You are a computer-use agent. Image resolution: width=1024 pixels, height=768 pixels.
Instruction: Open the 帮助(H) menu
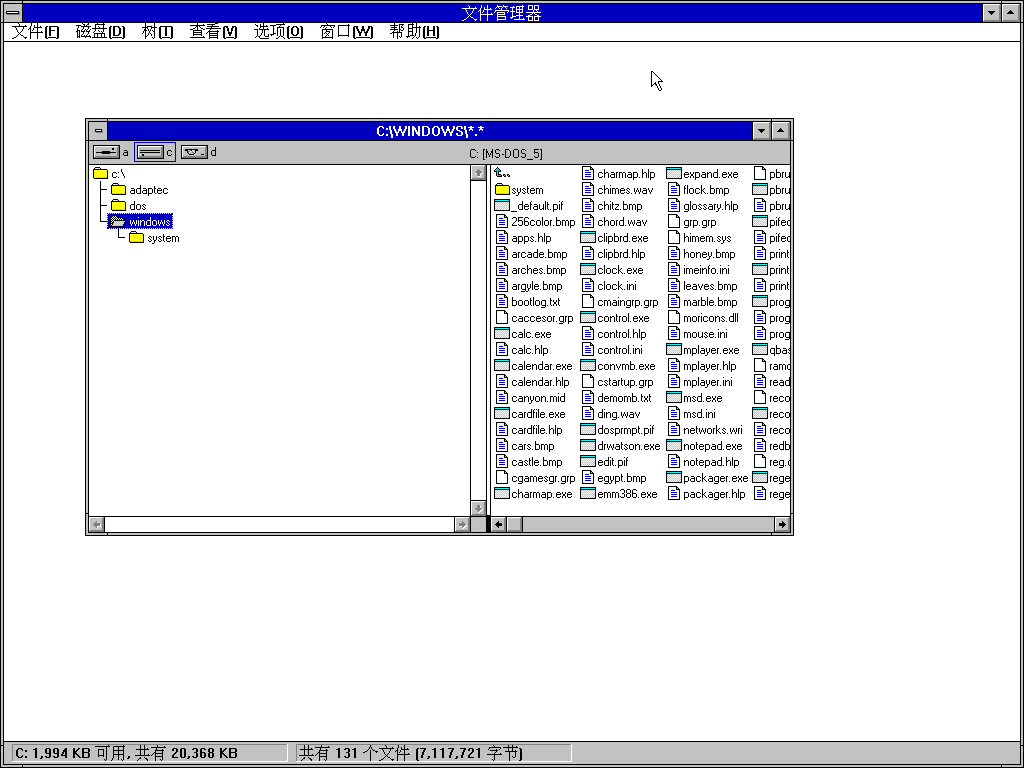pos(414,32)
